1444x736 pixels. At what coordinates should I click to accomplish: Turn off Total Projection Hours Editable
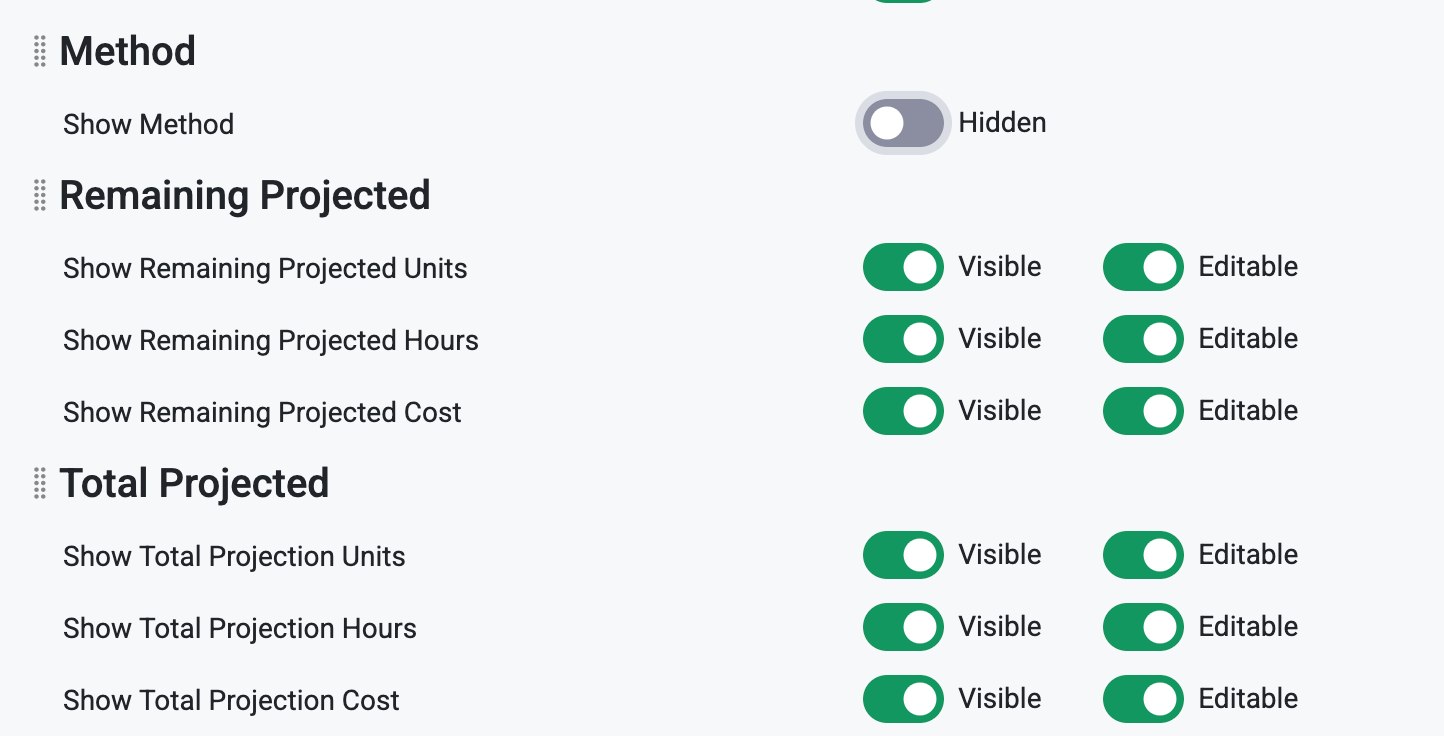pyautogui.click(x=1143, y=627)
